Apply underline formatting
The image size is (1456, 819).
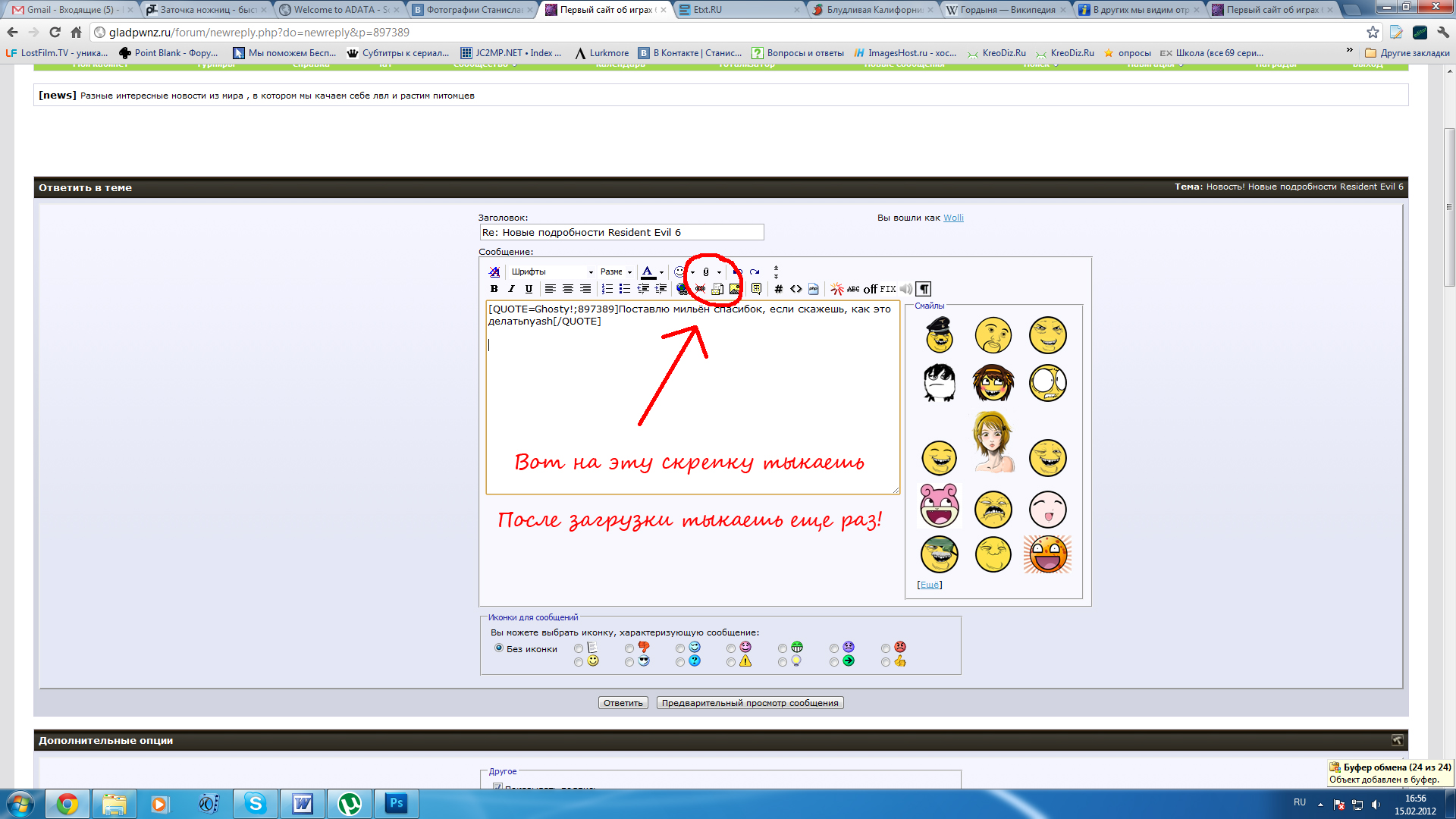click(529, 289)
